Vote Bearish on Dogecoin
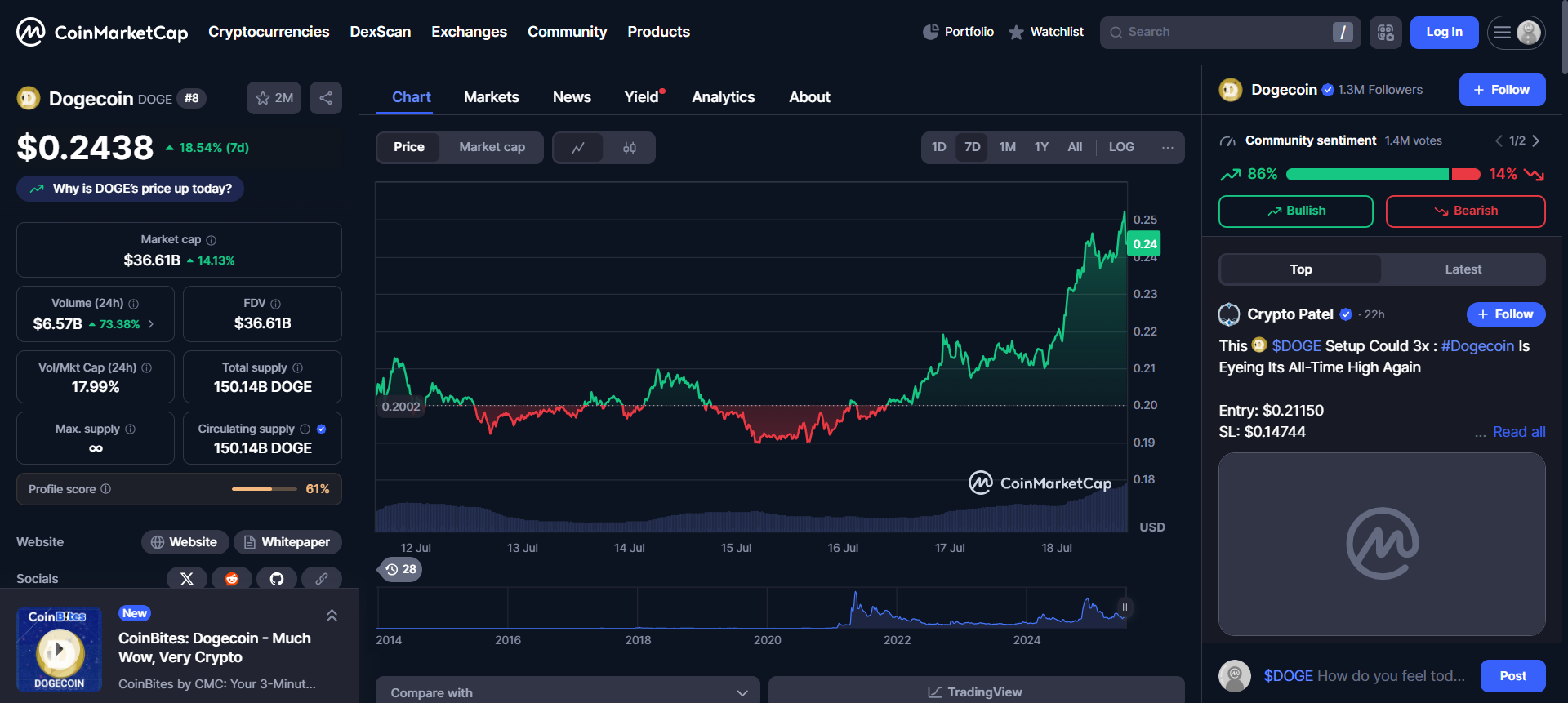This screenshot has width=1568, height=703. click(1466, 211)
